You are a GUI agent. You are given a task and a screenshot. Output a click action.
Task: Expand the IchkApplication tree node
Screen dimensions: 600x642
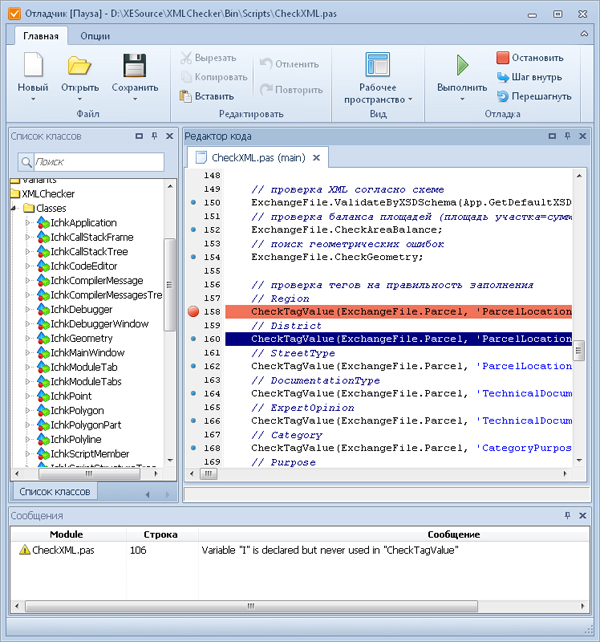coord(28,223)
